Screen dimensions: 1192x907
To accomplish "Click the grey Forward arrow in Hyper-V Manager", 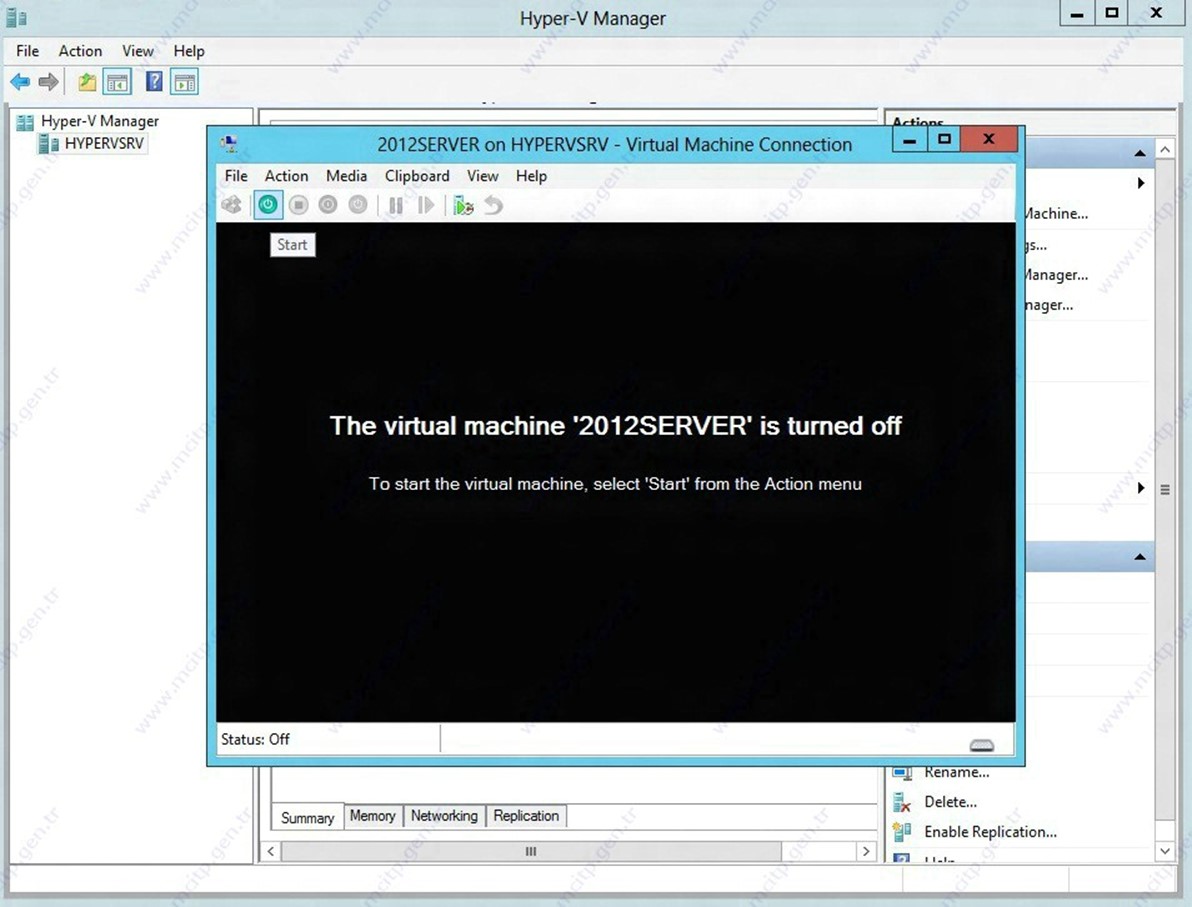I will point(49,82).
